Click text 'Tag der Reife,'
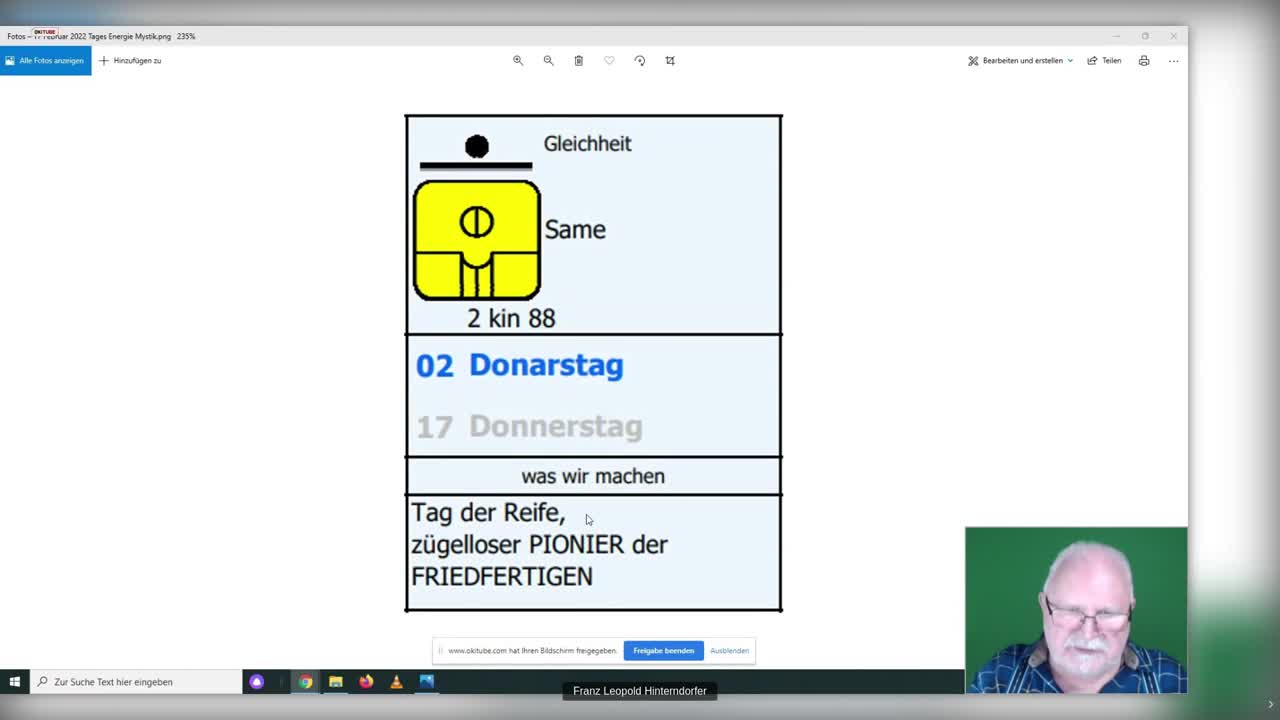This screenshot has width=1280, height=720. [488, 513]
